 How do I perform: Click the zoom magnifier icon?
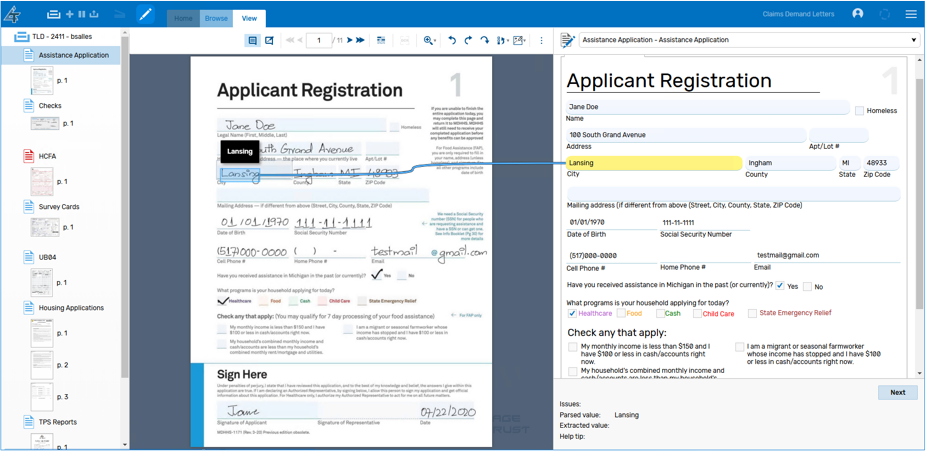(428, 41)
